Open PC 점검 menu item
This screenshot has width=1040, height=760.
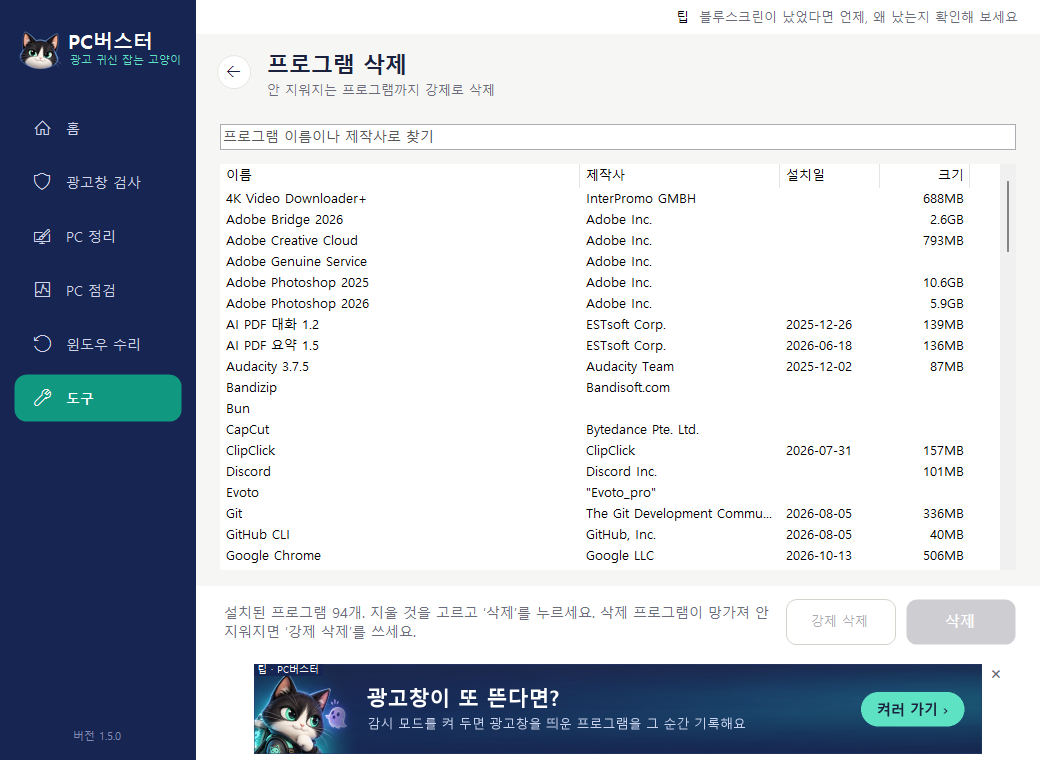click(98, 290)
